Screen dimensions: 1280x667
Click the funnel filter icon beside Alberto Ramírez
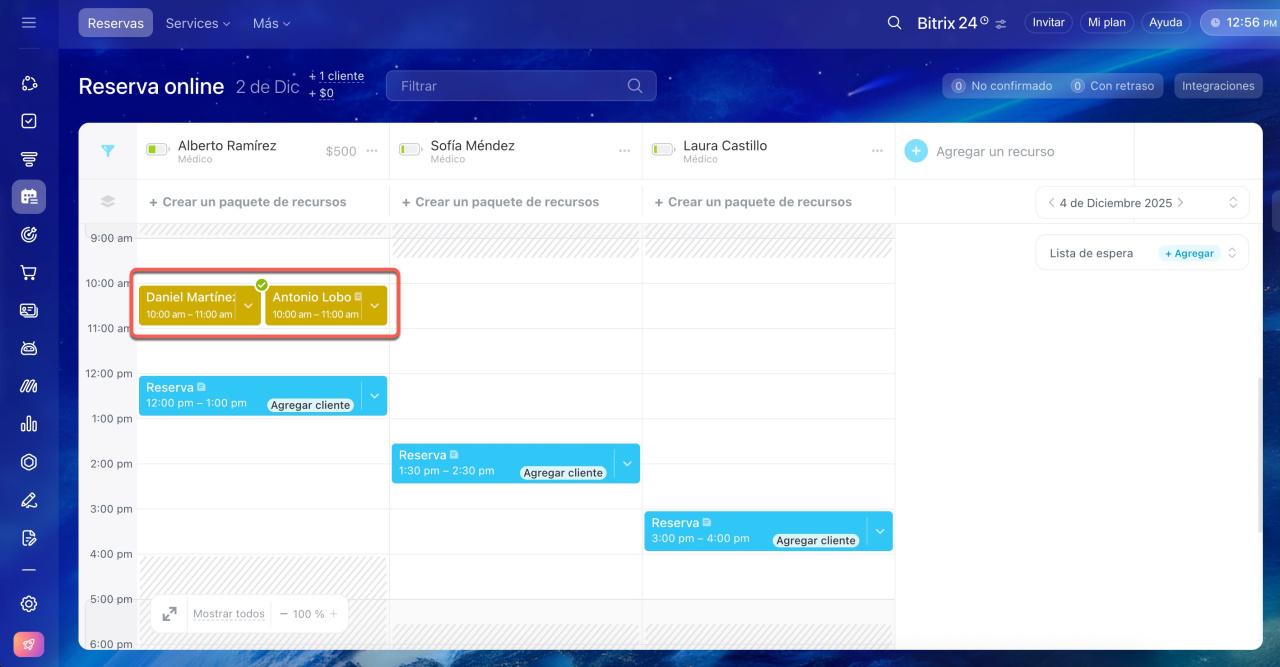108,151
